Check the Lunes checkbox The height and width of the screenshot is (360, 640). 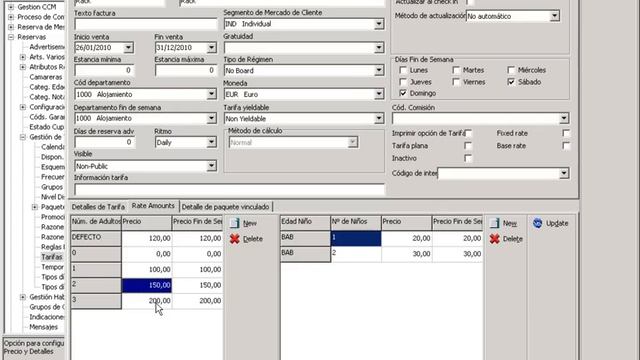tap(403, 70)
